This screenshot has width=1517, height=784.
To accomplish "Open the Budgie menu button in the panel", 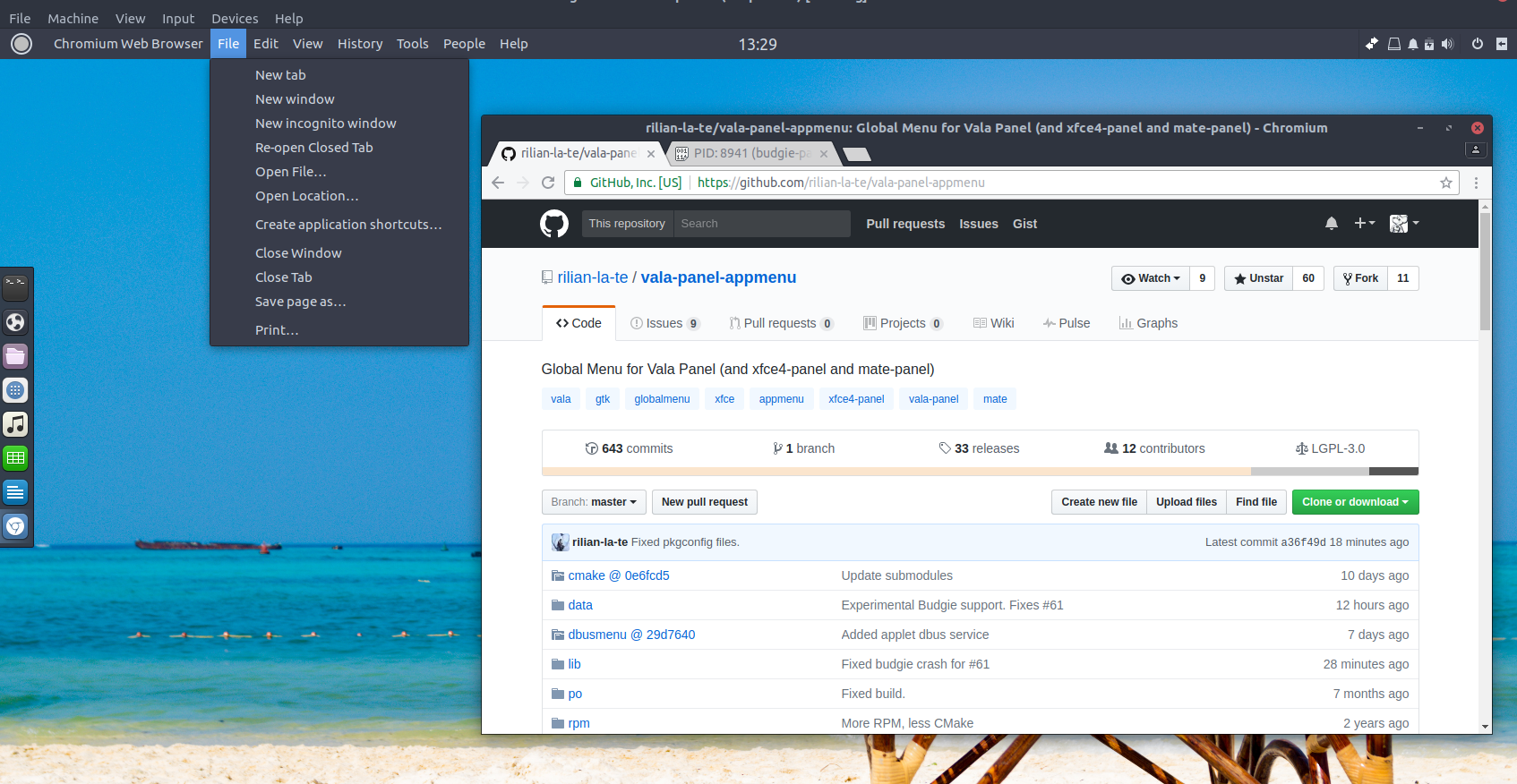I will [21, 44].
